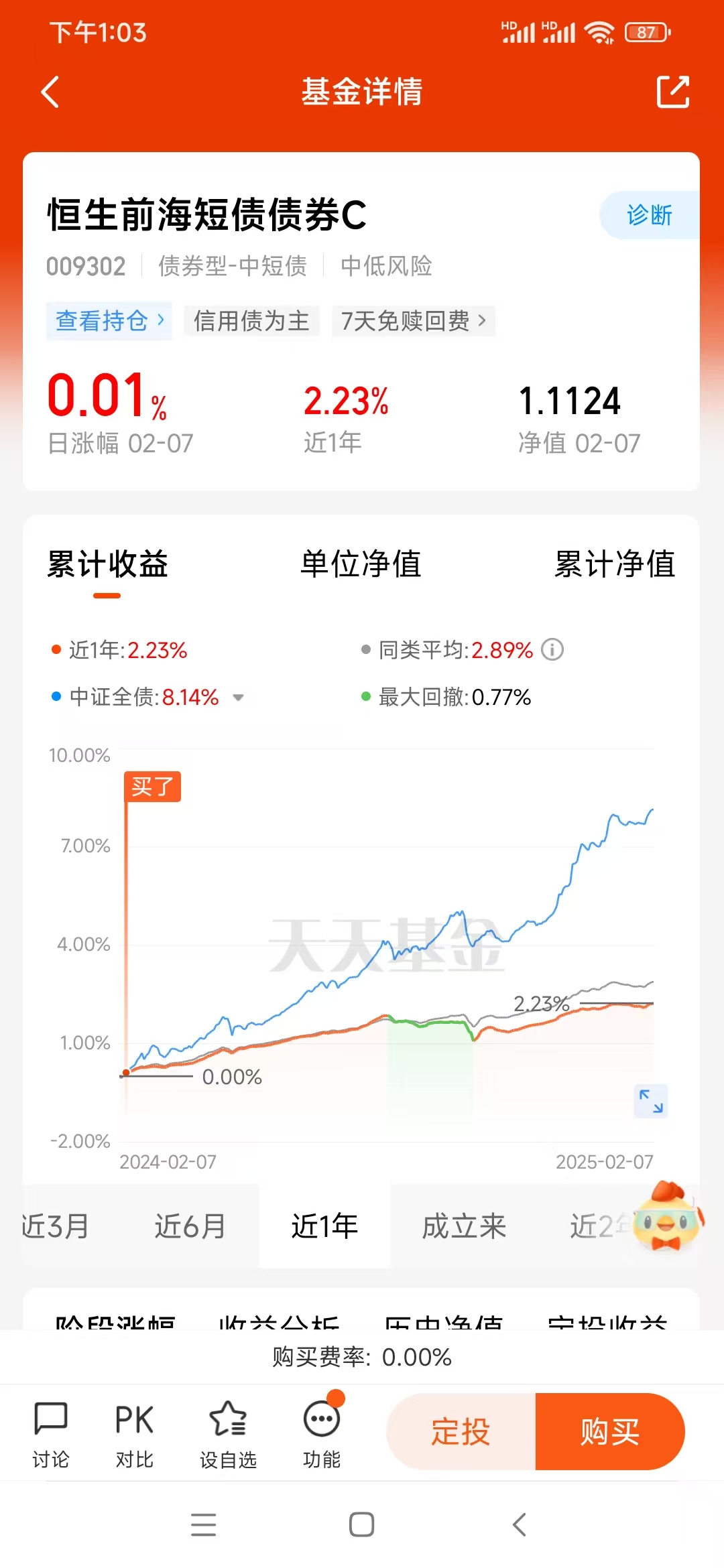Viewport: 724px width, 1568px height.
Task: Tap the 定投 button
Action: pyautogui.click(x=461, y=1431)
